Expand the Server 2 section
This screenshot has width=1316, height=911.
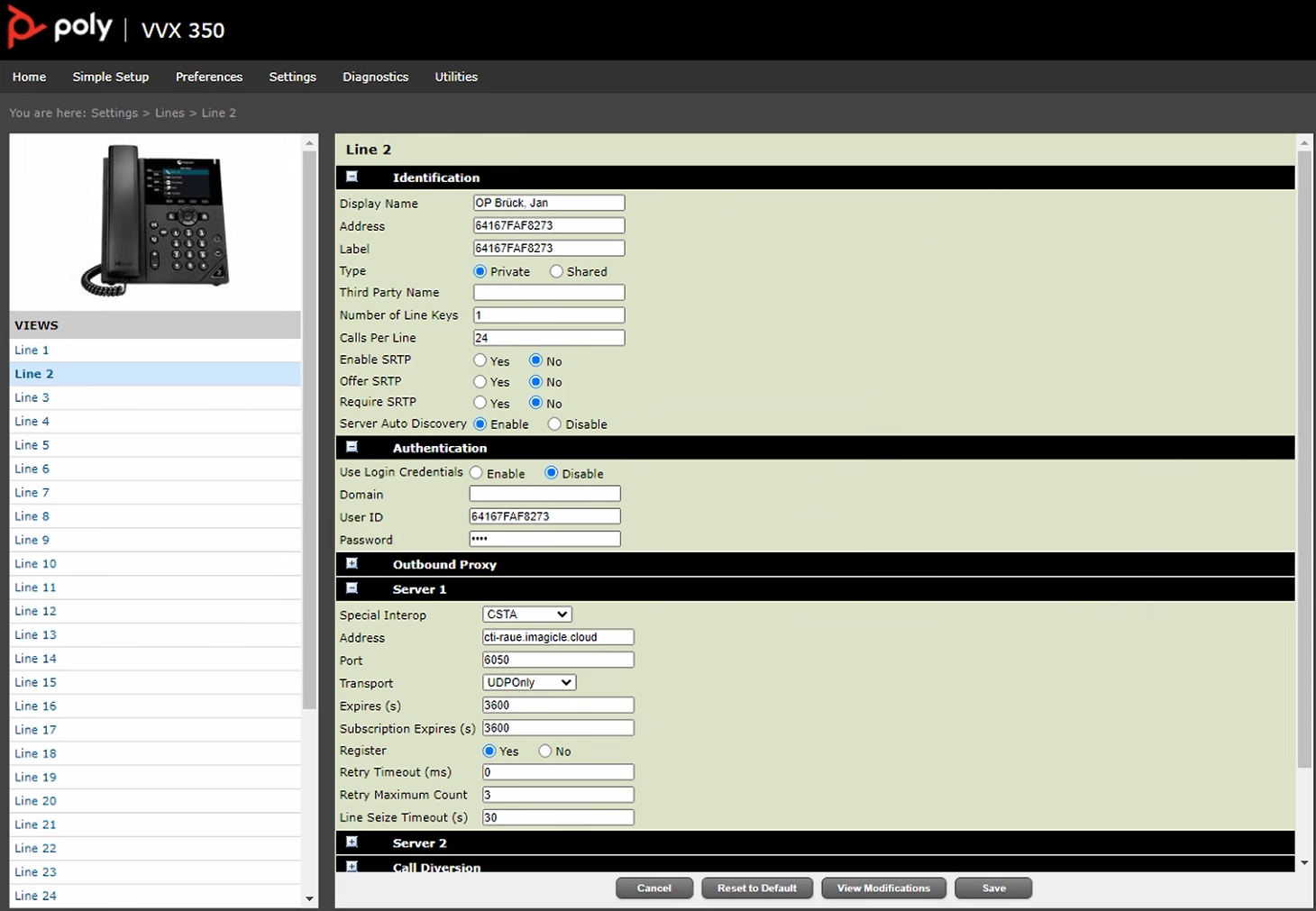352,843
